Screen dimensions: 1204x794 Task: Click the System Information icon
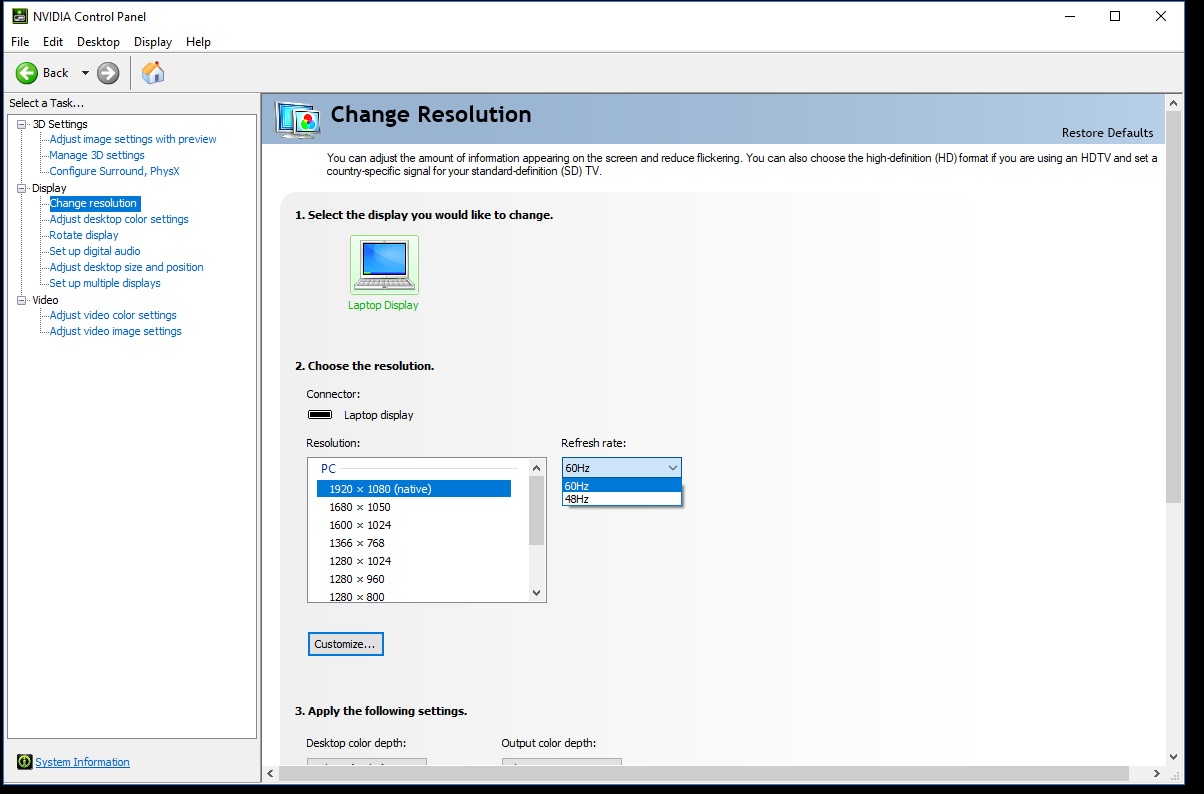tap(24, 762)
